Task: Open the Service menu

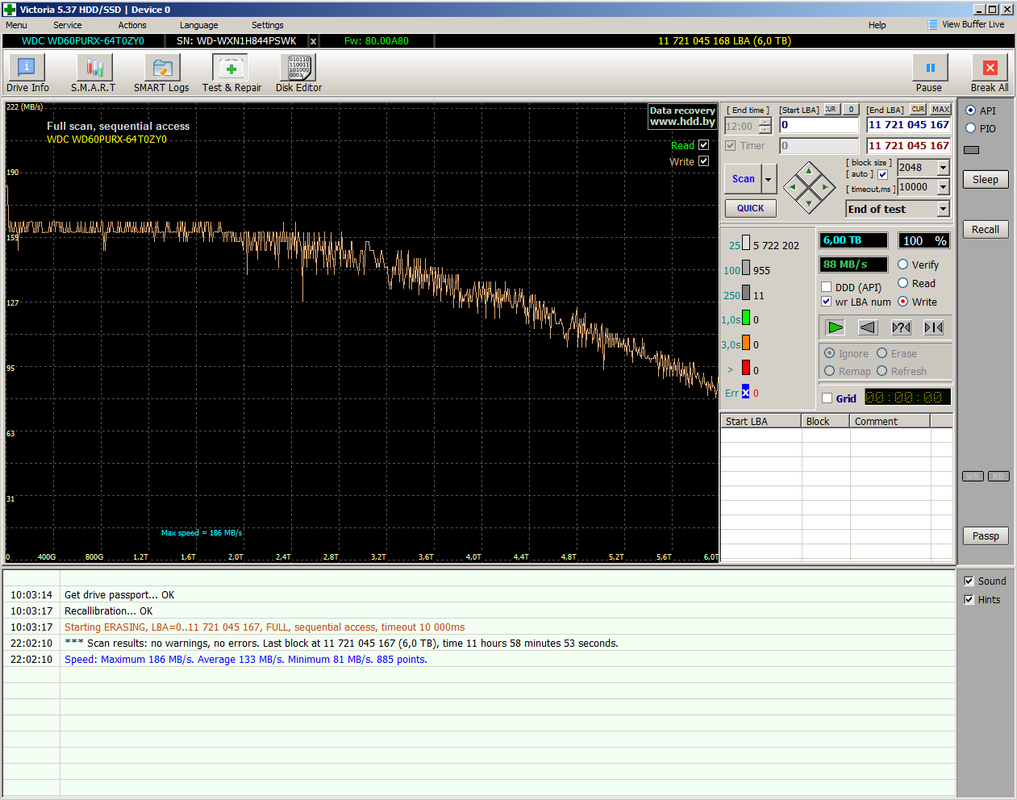Action: click(68, 25)
